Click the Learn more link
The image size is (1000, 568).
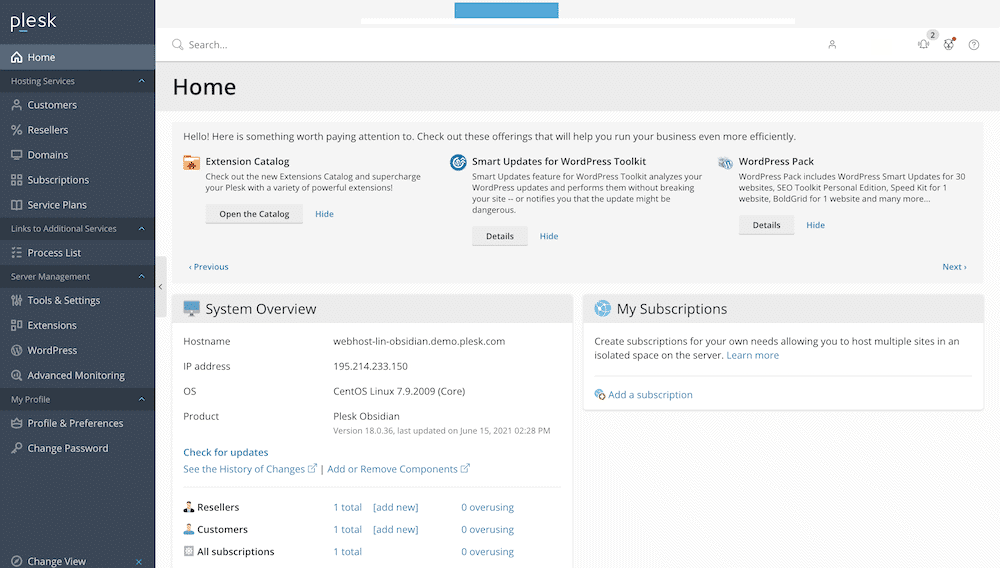point(753,355)
